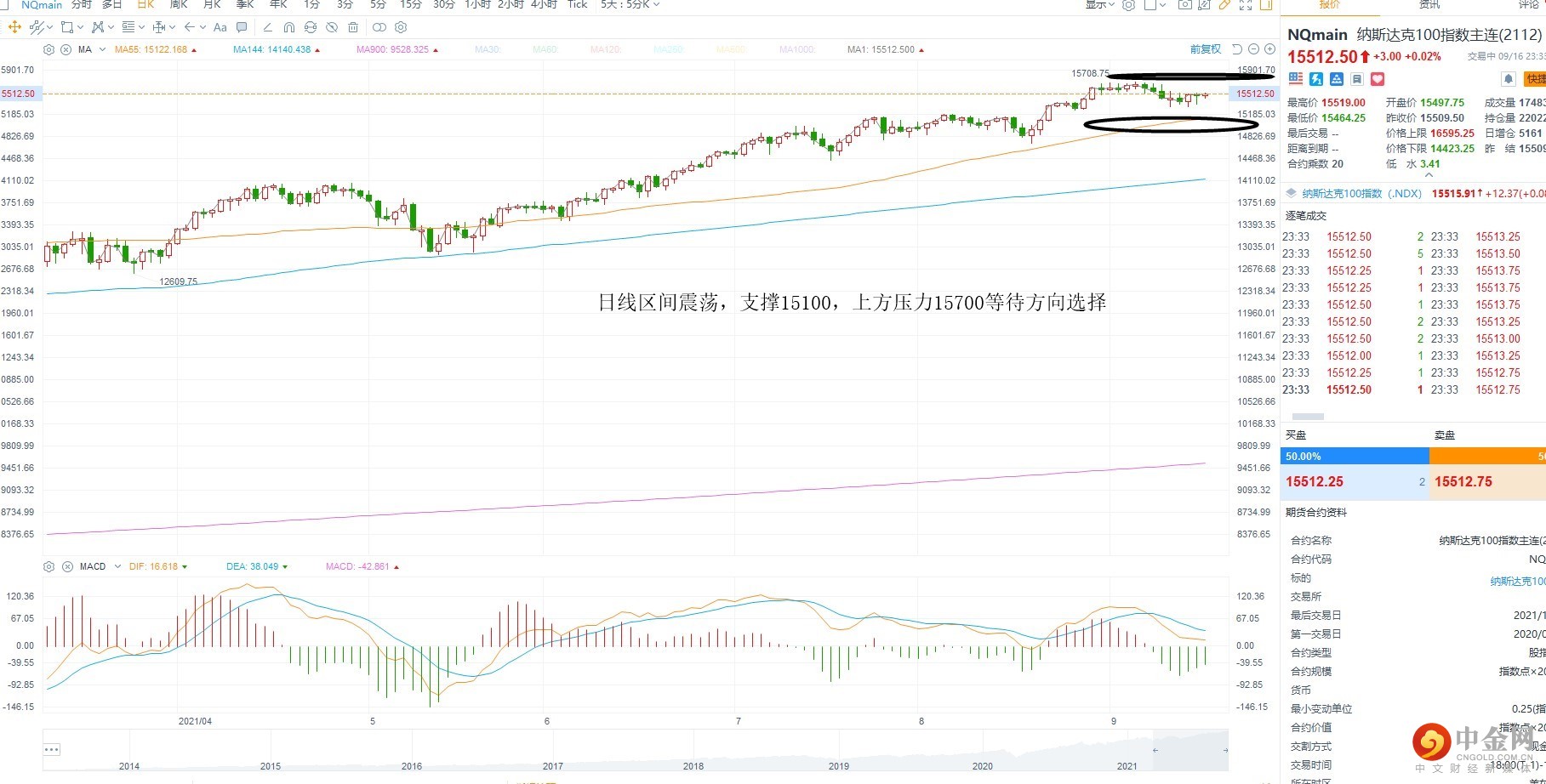Open drawing toolbar settings gear
Screen dimensions: 1546x784
[401, 27]
